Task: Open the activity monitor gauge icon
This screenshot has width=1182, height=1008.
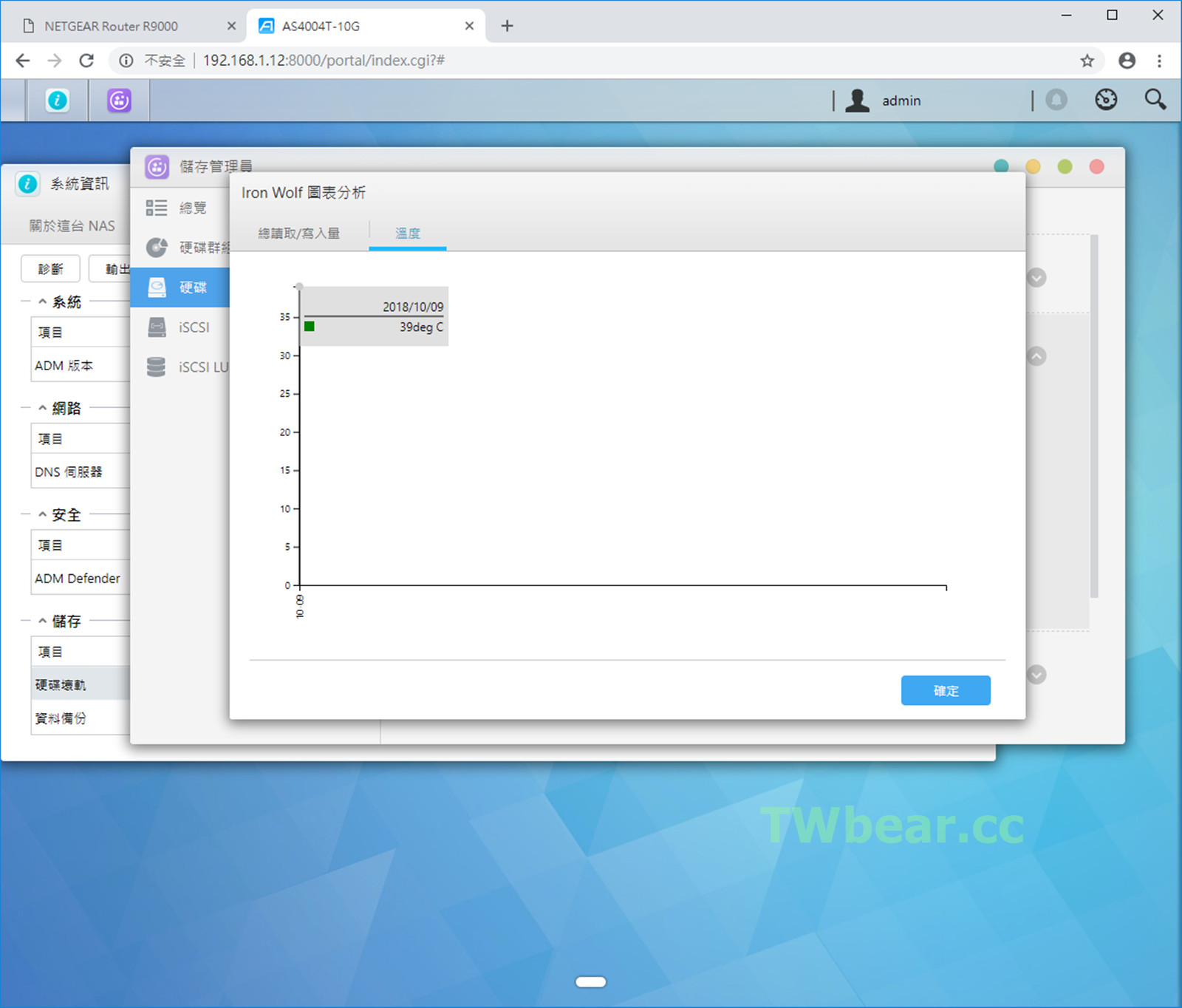Action: [1106, 100]
